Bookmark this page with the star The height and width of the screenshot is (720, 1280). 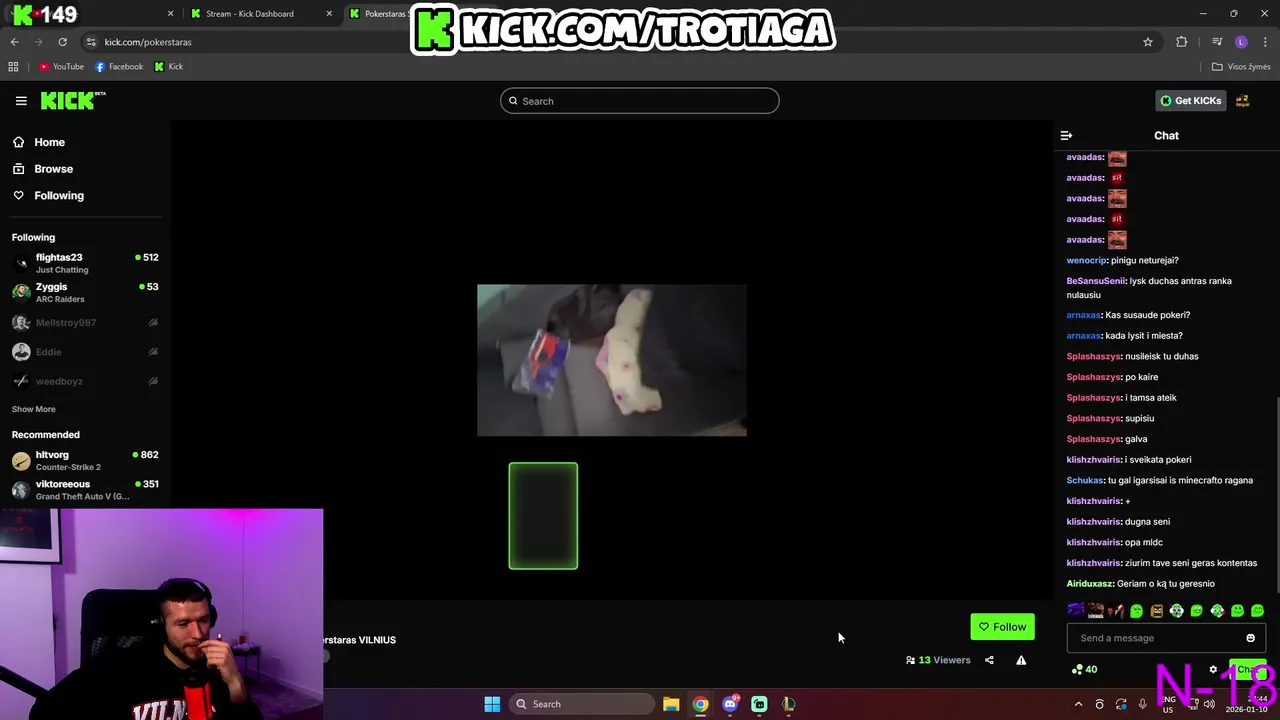[x=1148, y=42]
